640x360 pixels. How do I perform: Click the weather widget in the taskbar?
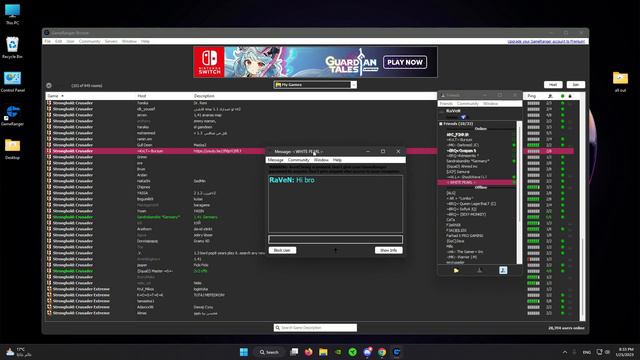pos(18,352)
